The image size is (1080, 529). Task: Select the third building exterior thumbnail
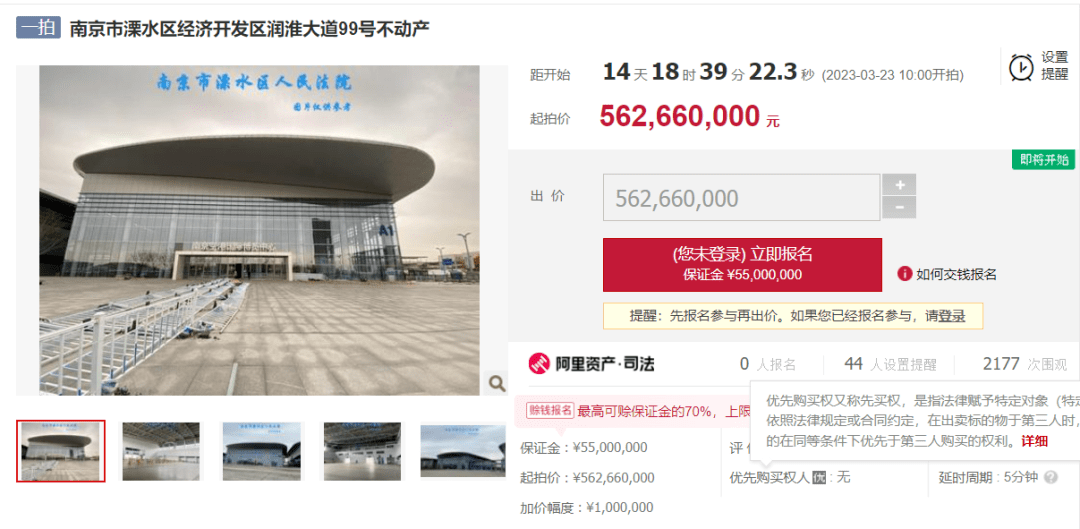tap(261, 451)
